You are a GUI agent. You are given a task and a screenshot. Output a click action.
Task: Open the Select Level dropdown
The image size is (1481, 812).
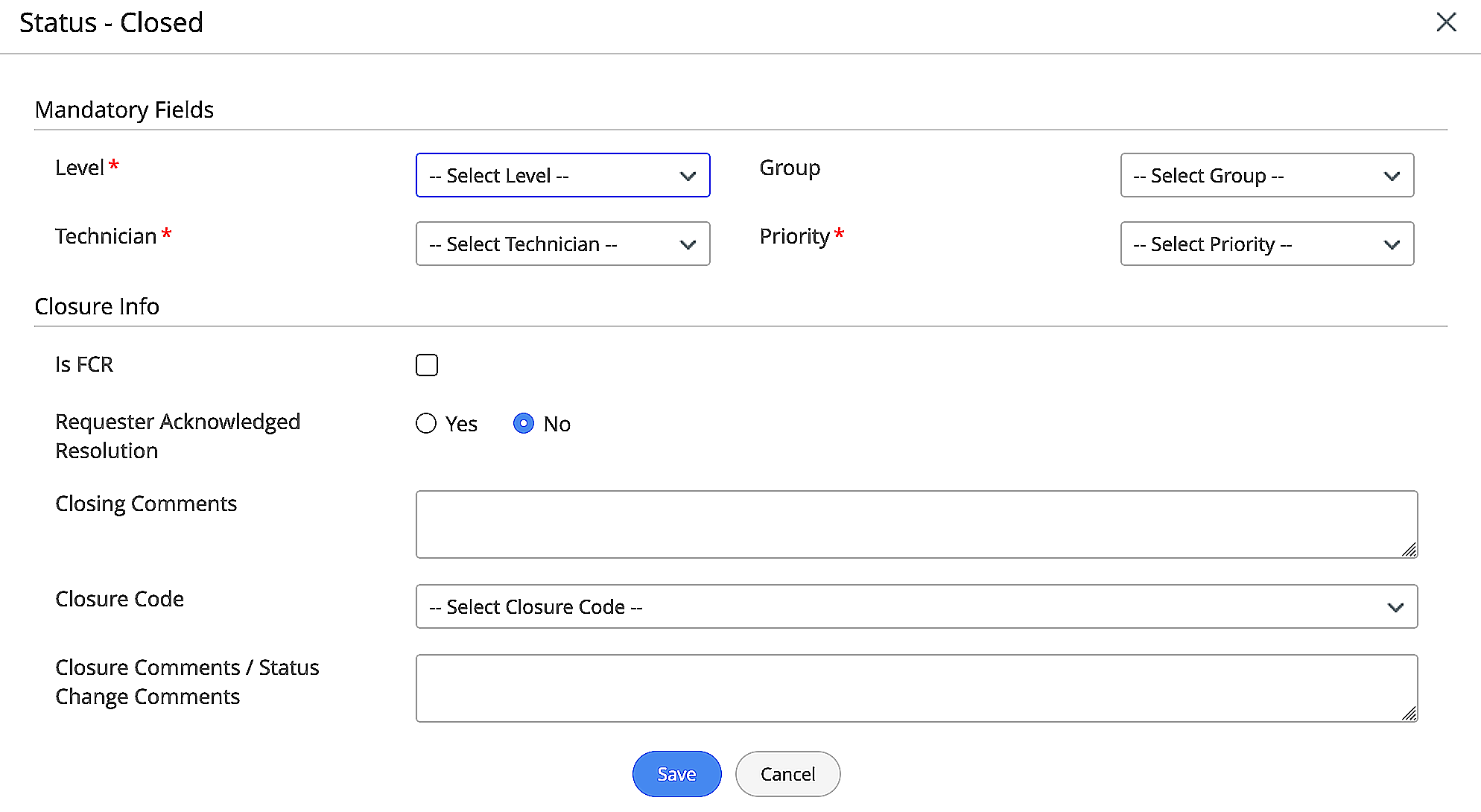[562, 175]
